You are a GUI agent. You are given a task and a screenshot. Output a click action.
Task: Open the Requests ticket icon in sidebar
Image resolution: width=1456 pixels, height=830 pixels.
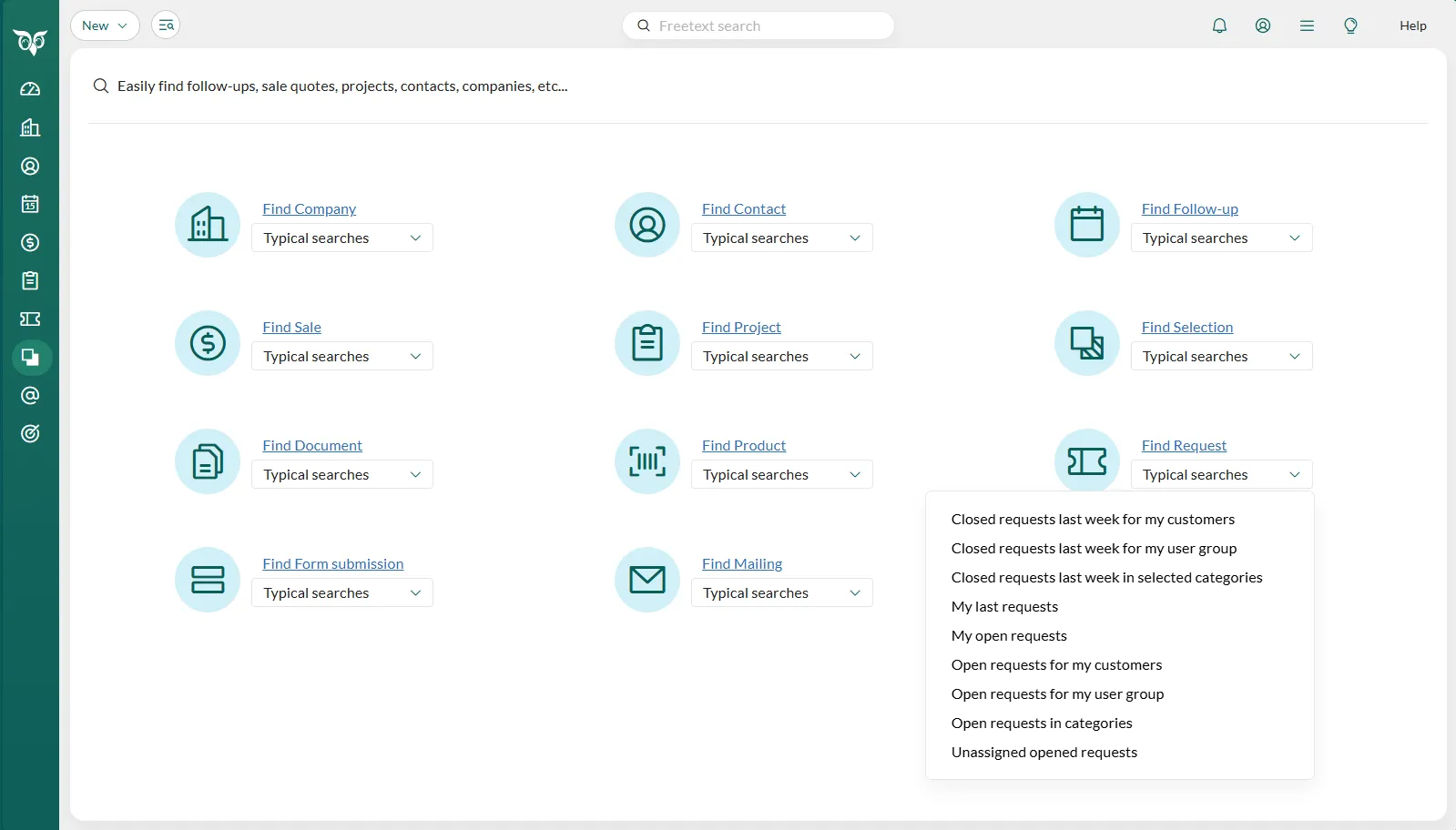tap(30, 319)
